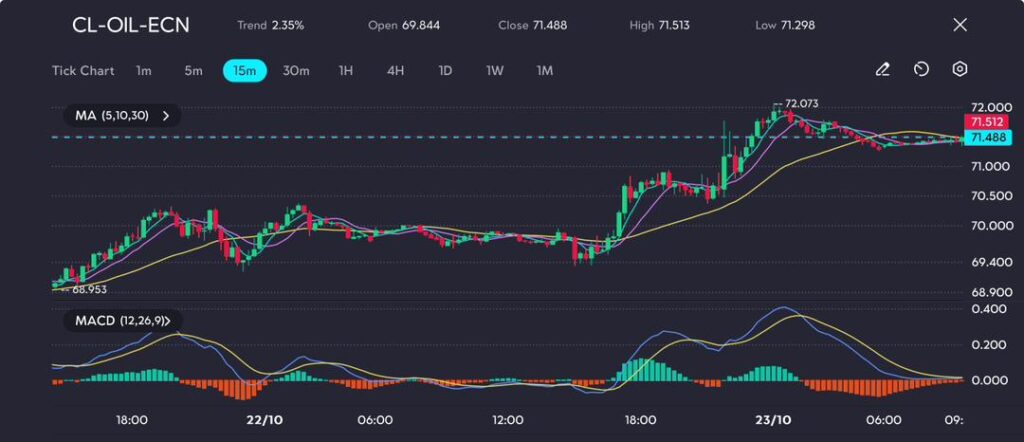Switch chart to 1W timeframe
Viewport: 1024px width, 442px height.
coord(495,71)
